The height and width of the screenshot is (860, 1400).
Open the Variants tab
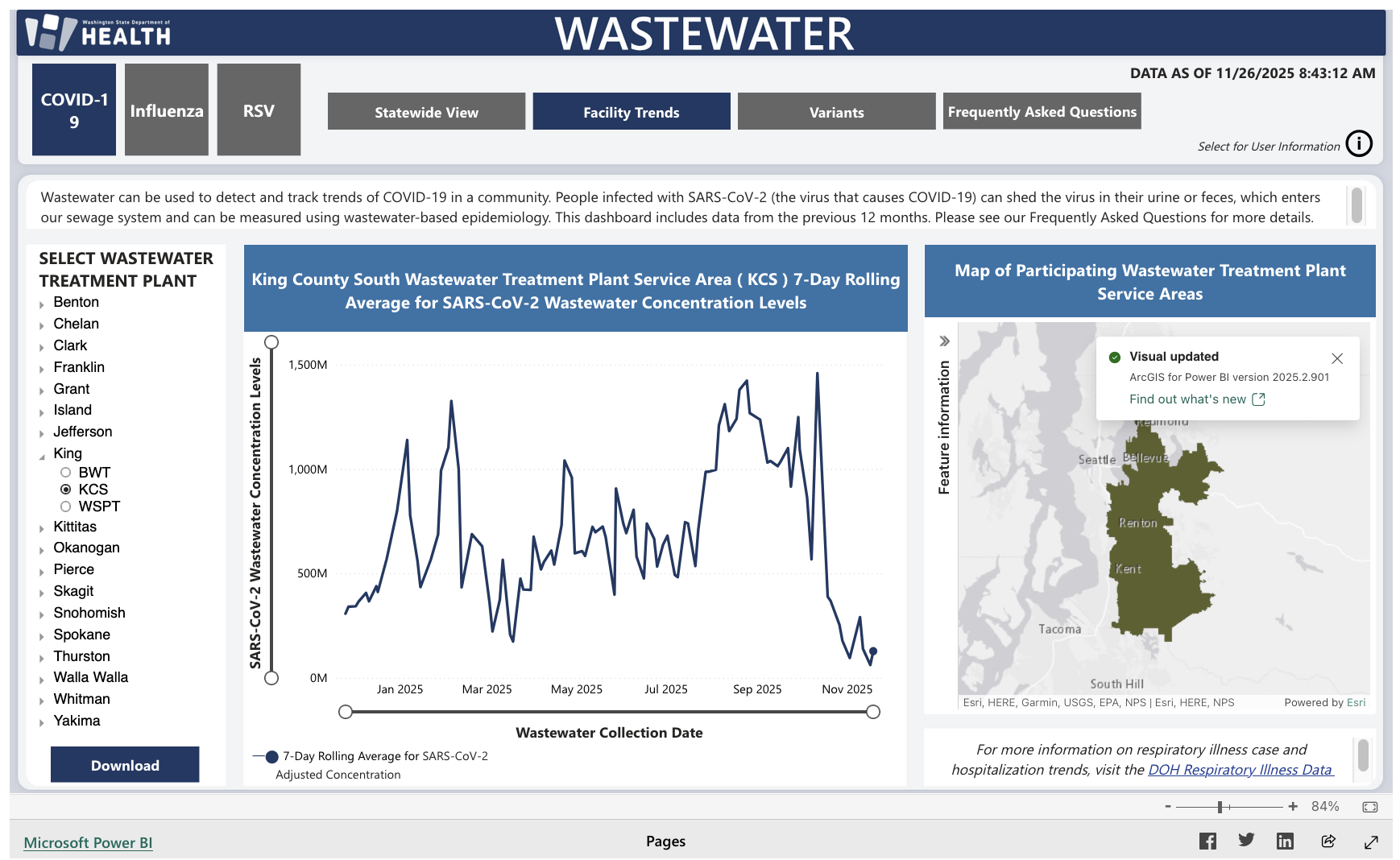point(836,112)
